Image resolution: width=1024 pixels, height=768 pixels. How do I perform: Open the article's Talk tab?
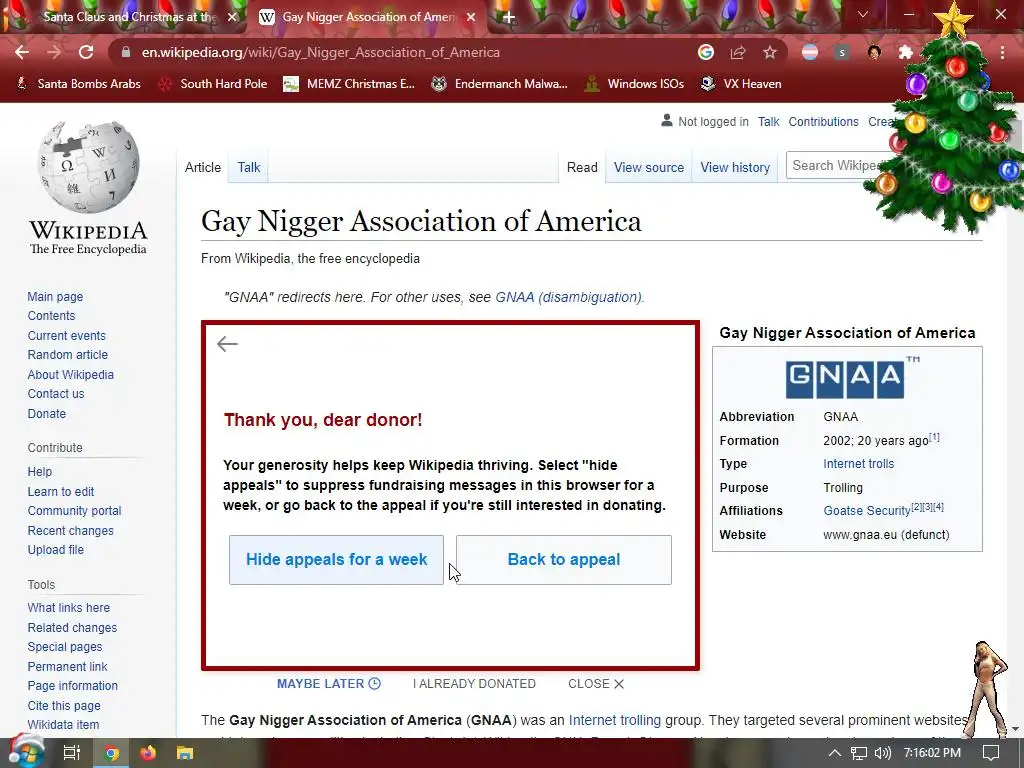pyautogui.click(x=249, y=167)
